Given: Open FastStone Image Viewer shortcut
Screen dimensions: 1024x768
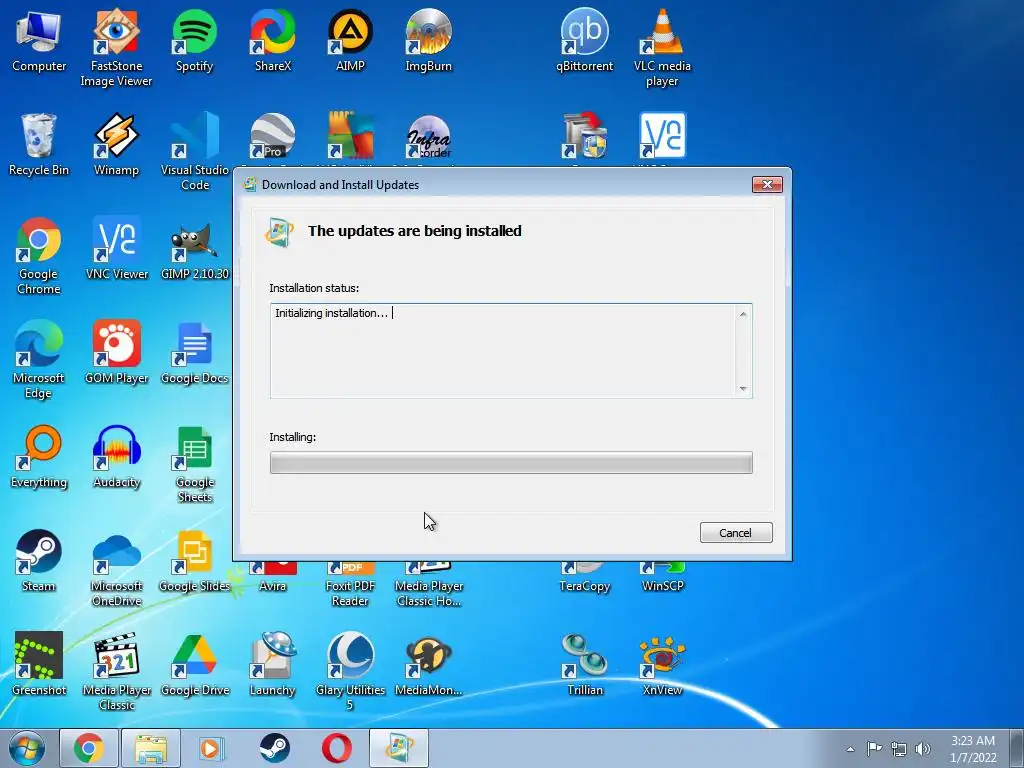Looking at the screenshot, I should tap(116, 47).
